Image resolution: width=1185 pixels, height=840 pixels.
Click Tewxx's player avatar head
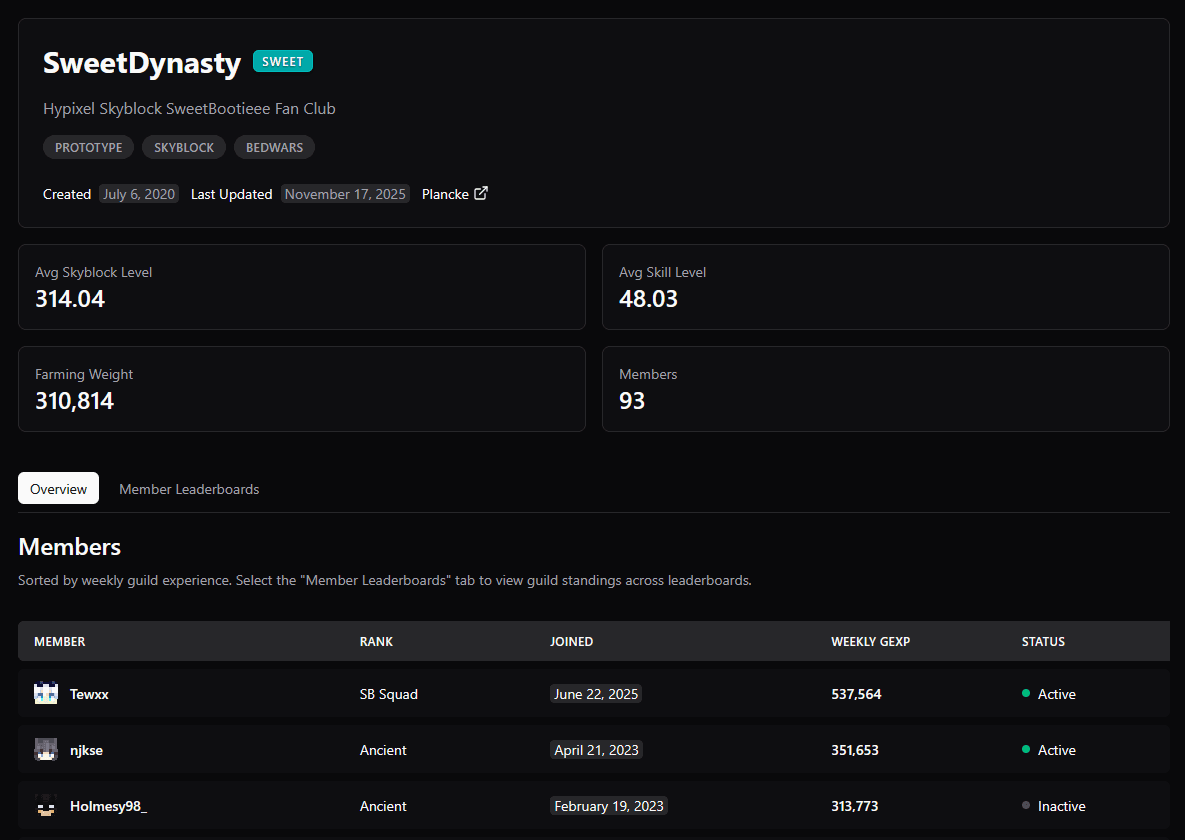[46, 693]
